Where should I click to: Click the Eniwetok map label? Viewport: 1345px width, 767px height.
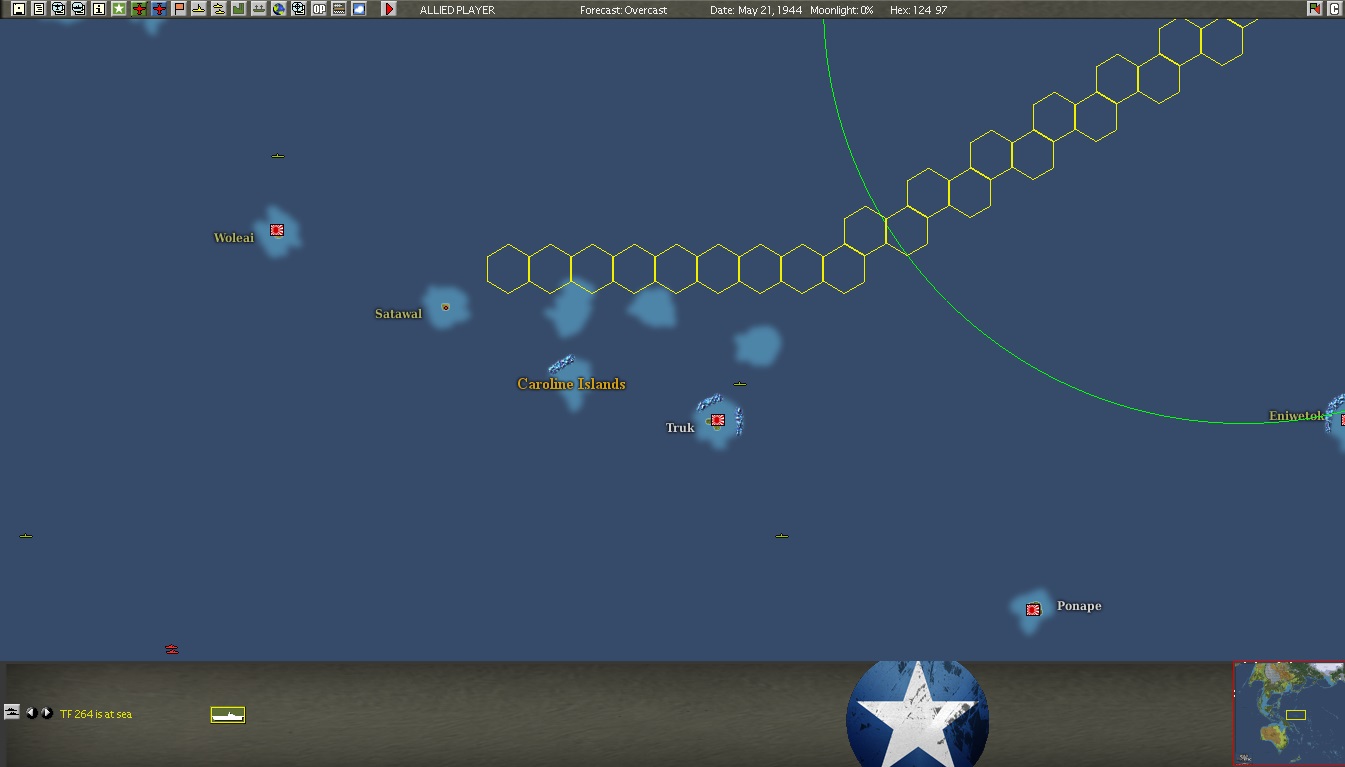1297,416
